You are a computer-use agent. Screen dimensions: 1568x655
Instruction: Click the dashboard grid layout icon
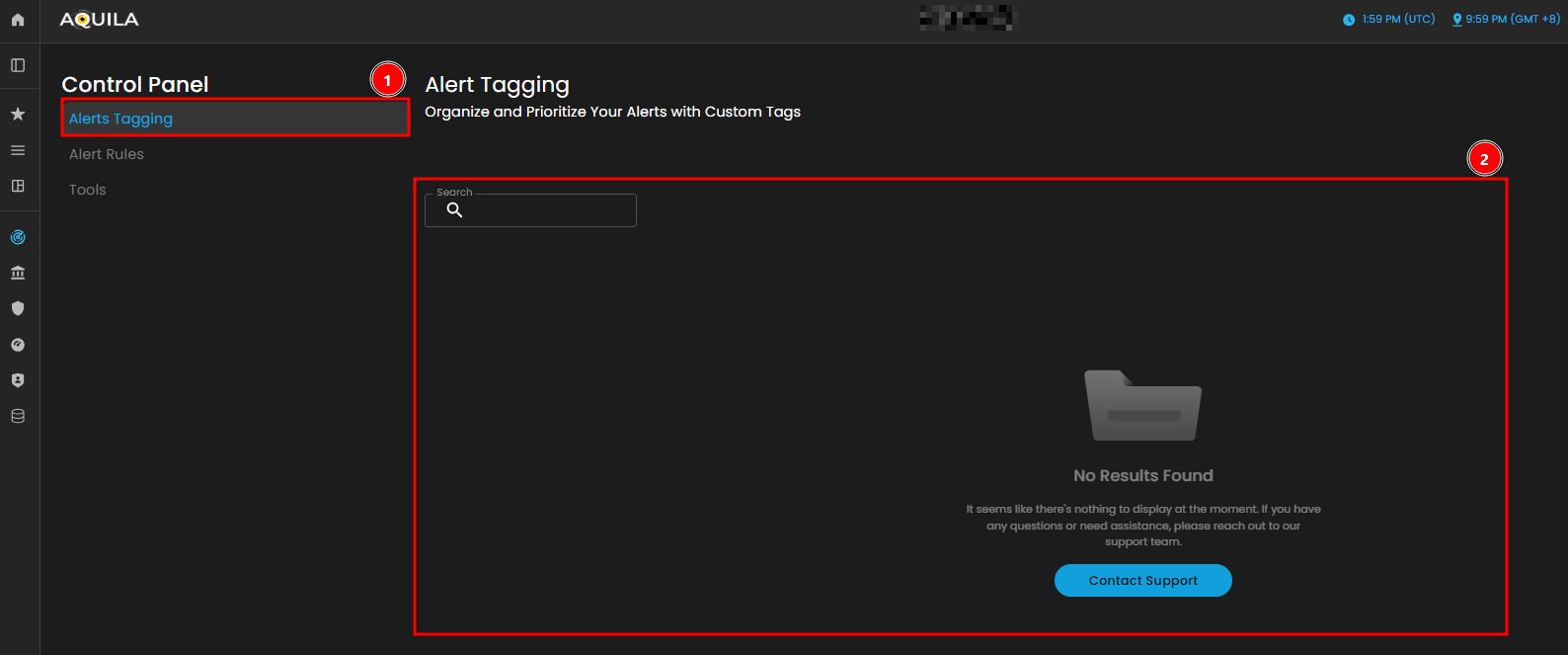tap(18, 186)
